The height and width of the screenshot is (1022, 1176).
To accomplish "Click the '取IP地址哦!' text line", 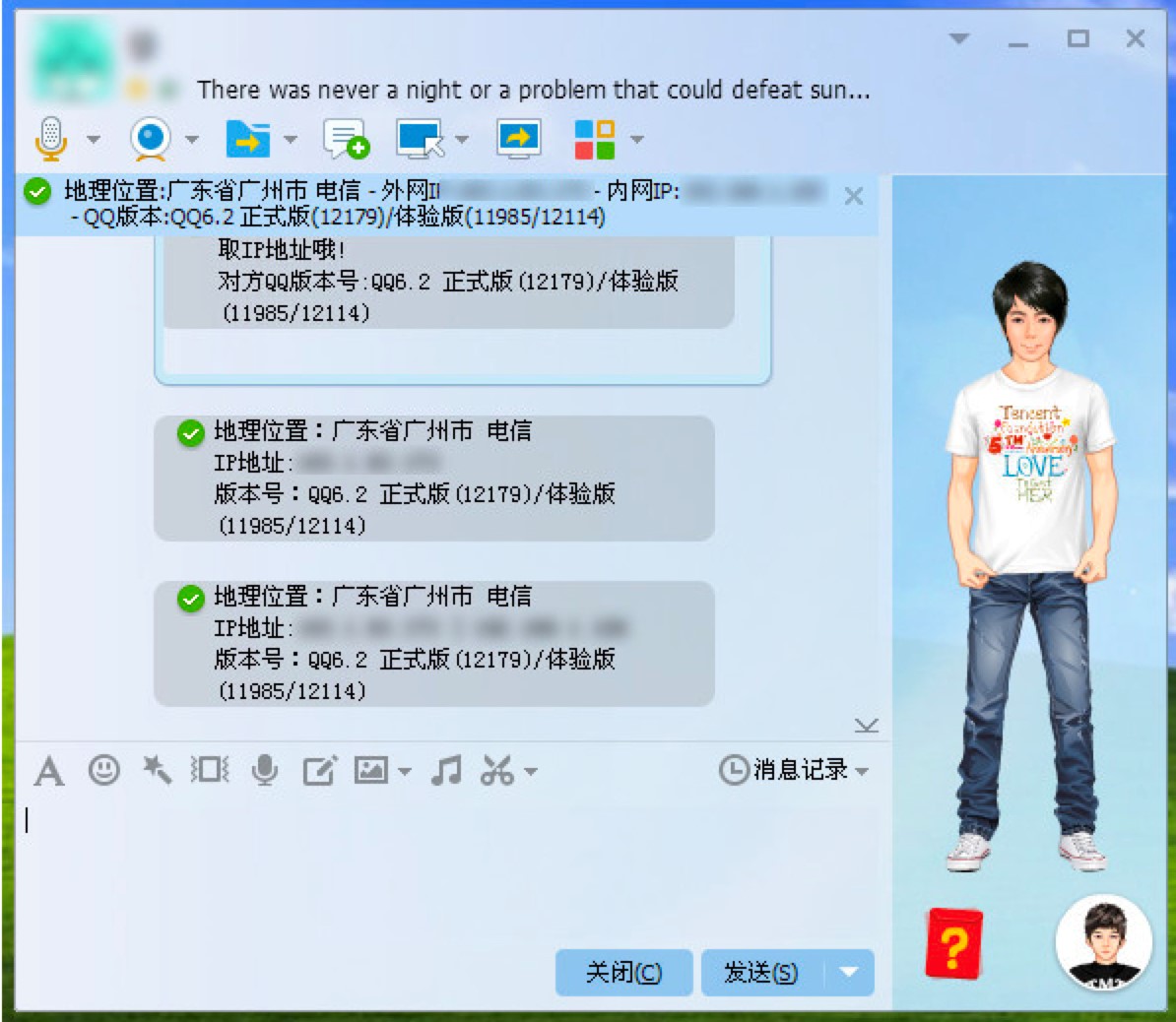I will (282, 249).
